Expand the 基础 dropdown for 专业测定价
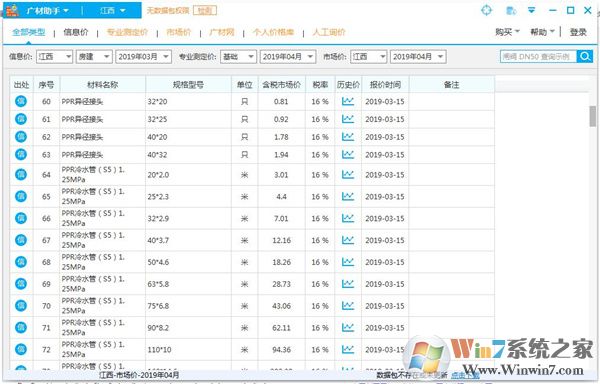This screenshot has height=384, width=600. pos(238,57)
